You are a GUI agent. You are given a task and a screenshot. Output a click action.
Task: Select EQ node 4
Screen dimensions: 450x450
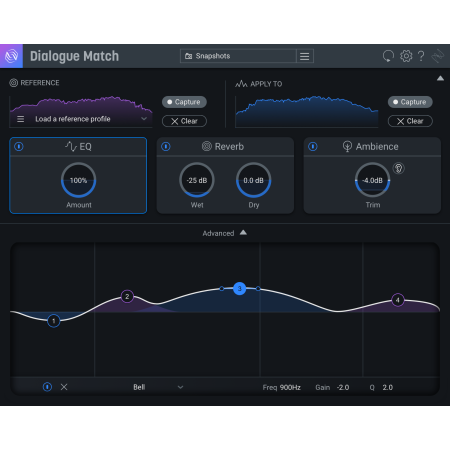tap(398, 300)
